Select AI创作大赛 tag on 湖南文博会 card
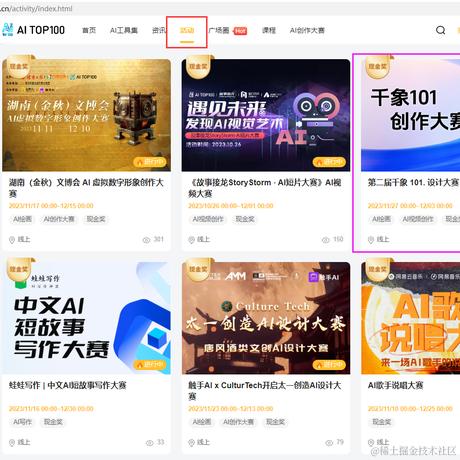The height and width of the screenshot is (460, 460). click(x=59, y=219)
